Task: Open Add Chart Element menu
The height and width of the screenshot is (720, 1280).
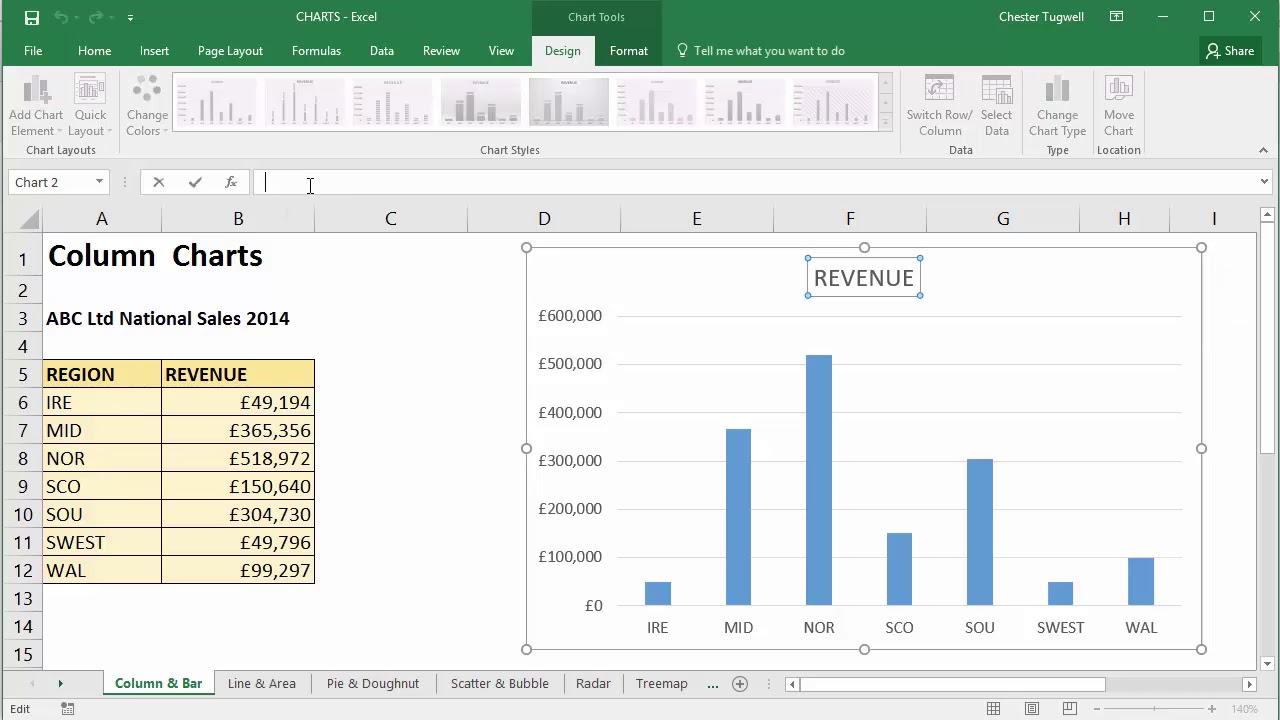Action: 36,106
